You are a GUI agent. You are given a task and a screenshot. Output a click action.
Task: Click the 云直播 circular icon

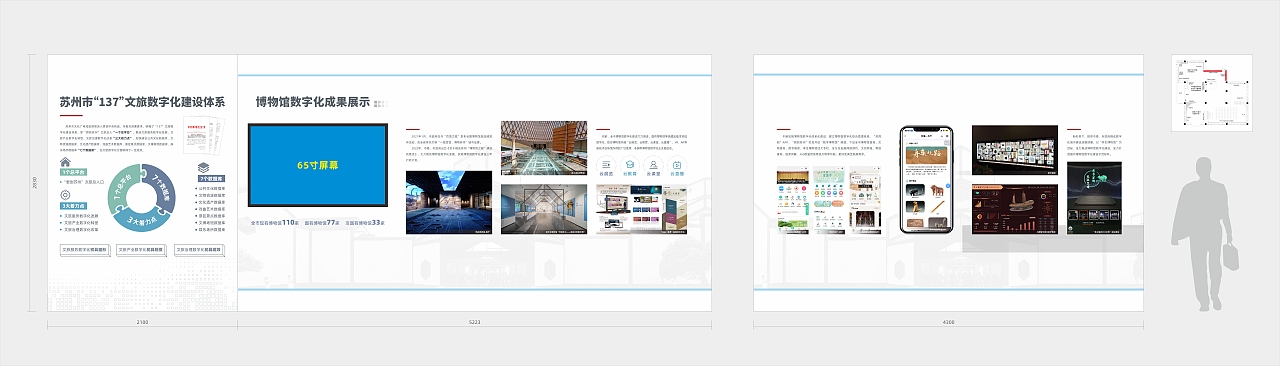(678, 164)
